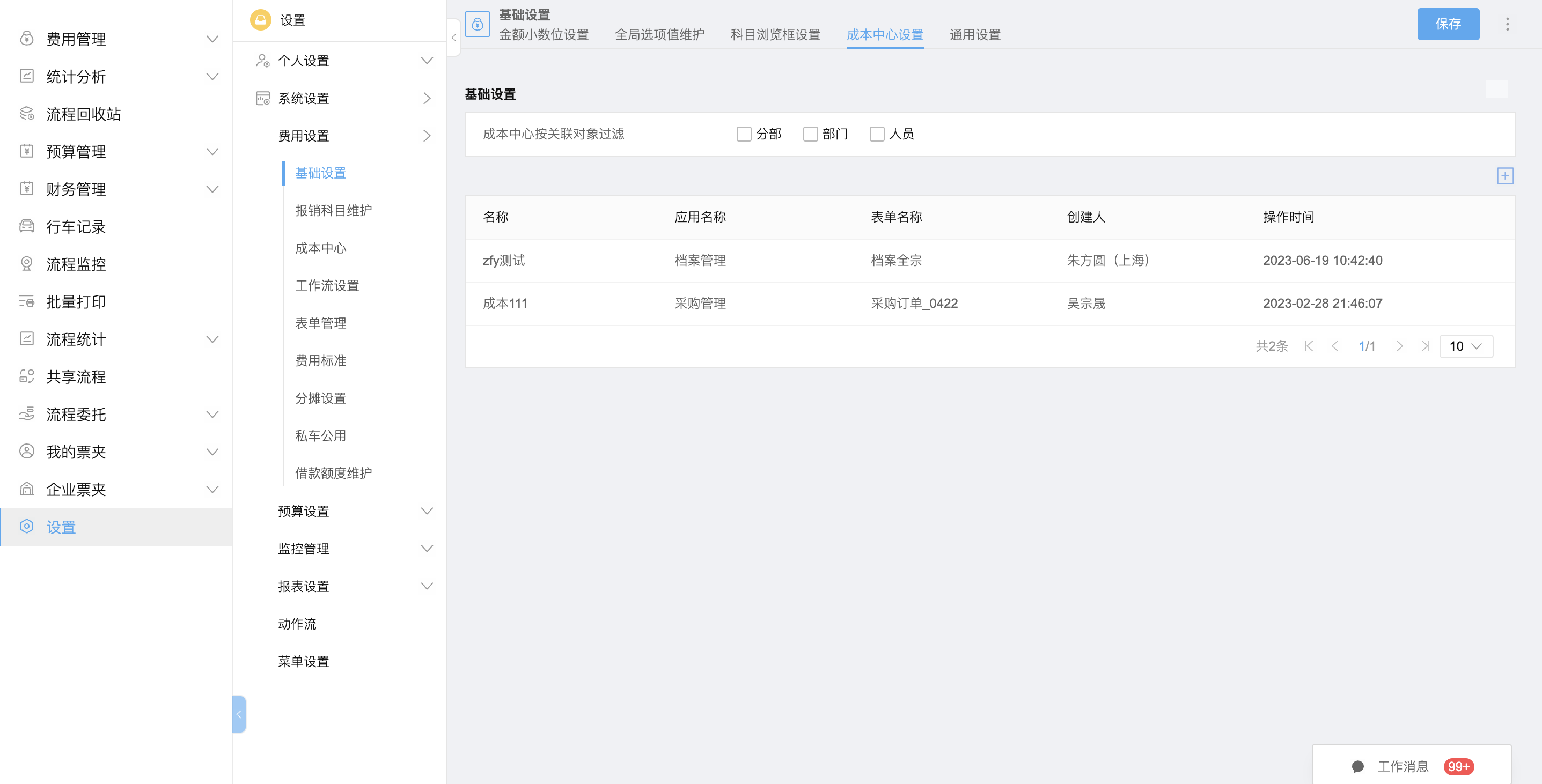Image resolution: width=1542 pixels, height=784 pixels.
Task: Click the yellow 设置 module logo
Action: [x=260, y=20]
